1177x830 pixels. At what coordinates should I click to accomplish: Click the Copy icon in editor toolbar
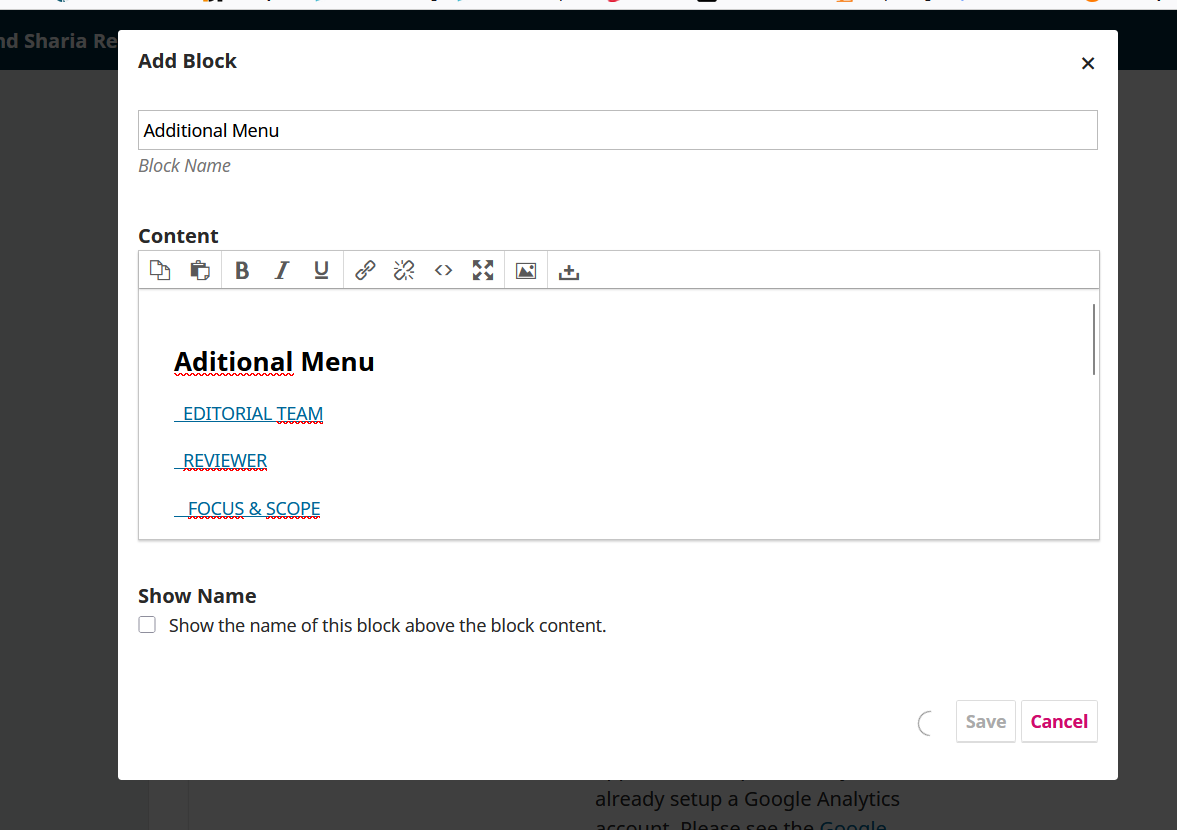(160, 270)
